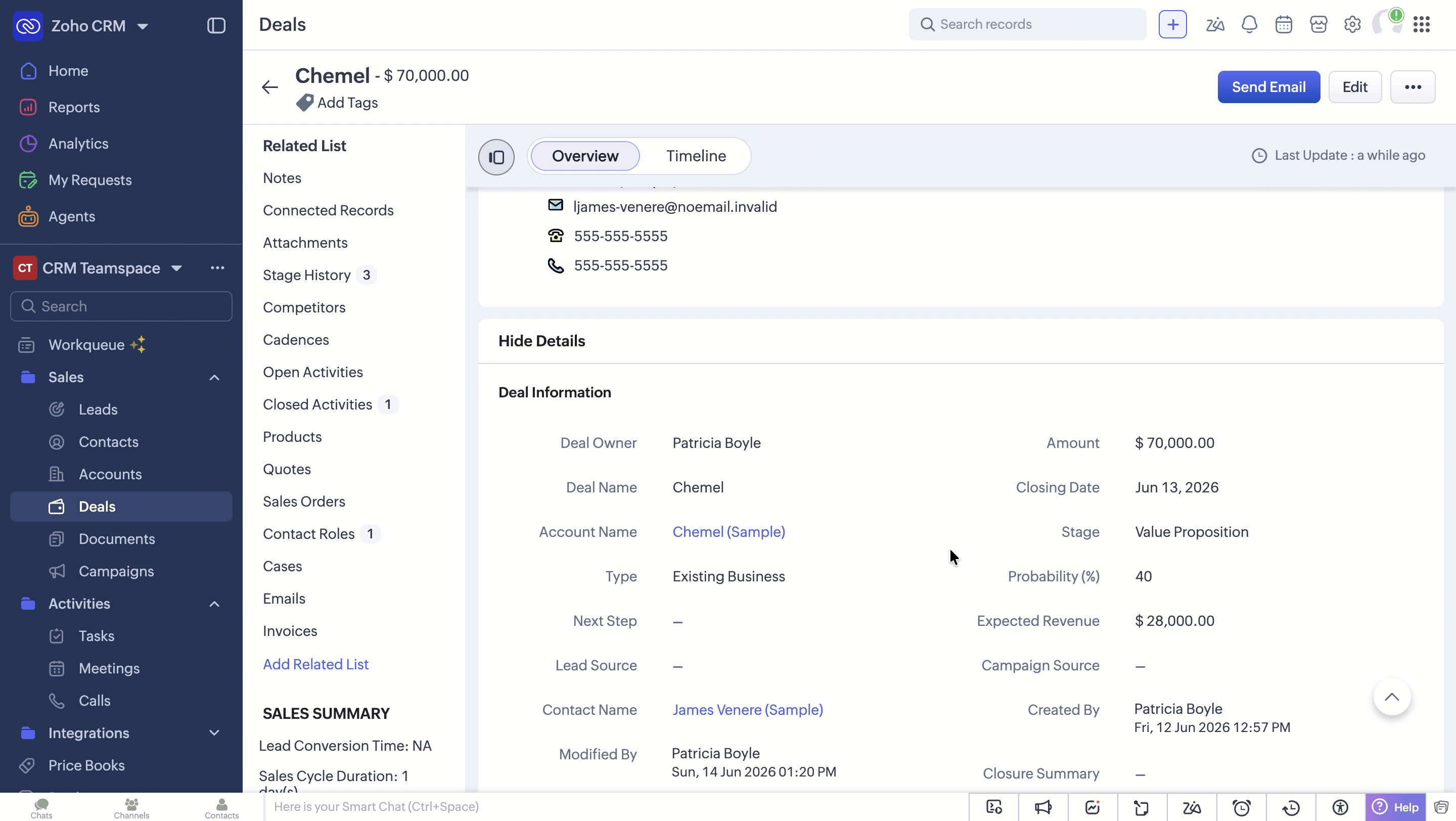Click the recent items history icon in footer
1456x821 pixels.
pyautogui.click(x=1291, y=807)
